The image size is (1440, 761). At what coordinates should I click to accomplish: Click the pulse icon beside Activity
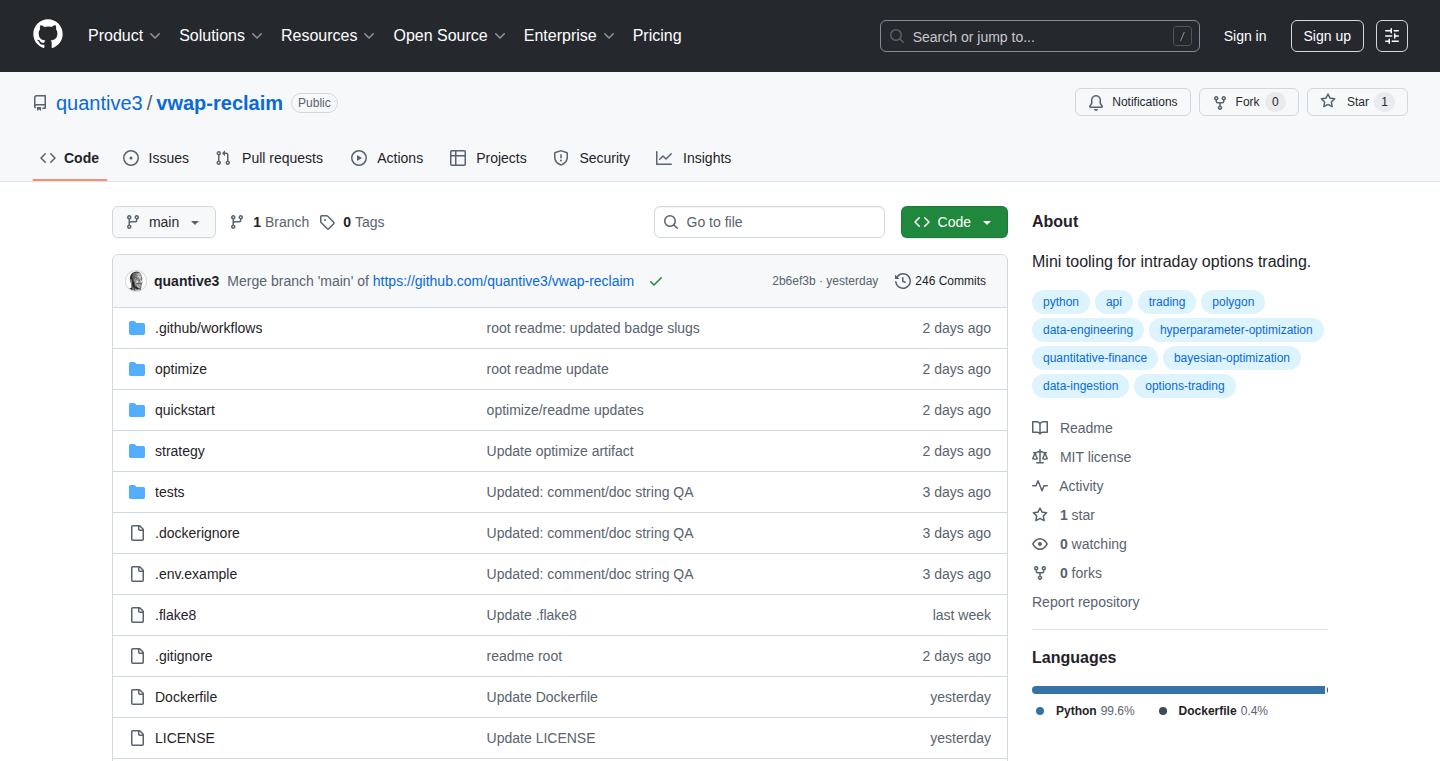coord(1040,486)
